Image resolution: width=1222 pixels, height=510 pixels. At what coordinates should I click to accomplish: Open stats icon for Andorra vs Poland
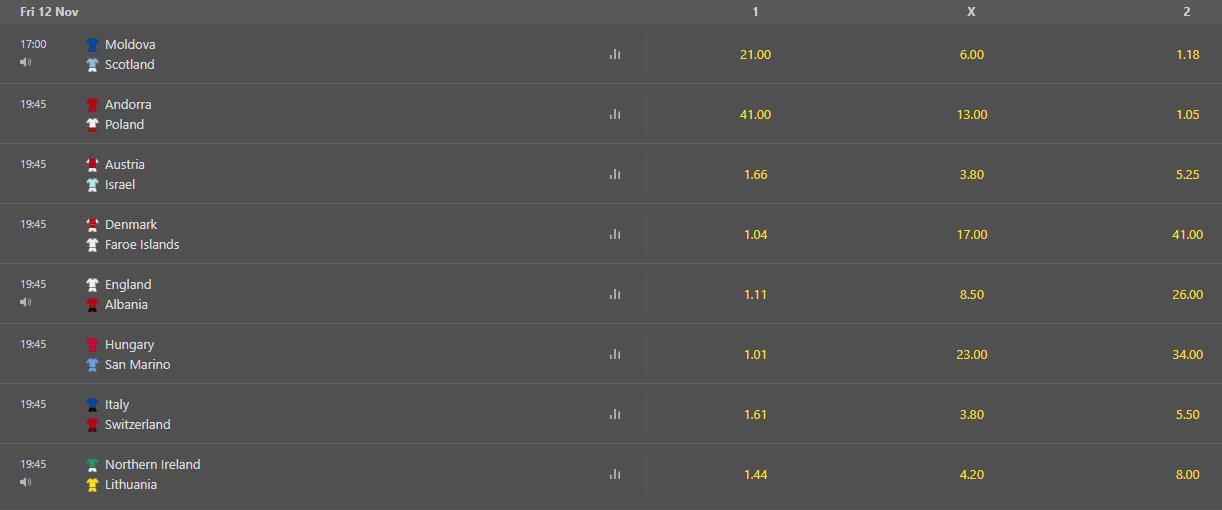[x=615, y=114]
